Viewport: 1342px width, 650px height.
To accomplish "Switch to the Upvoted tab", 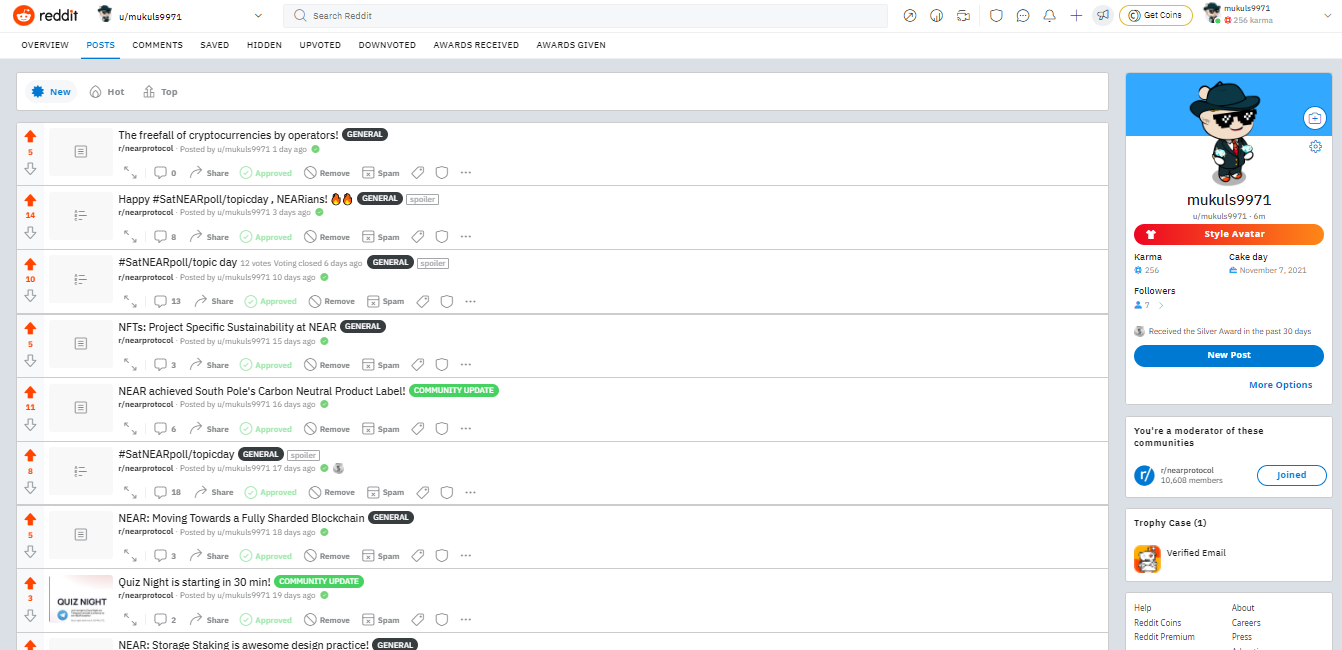I will [320, 45].
